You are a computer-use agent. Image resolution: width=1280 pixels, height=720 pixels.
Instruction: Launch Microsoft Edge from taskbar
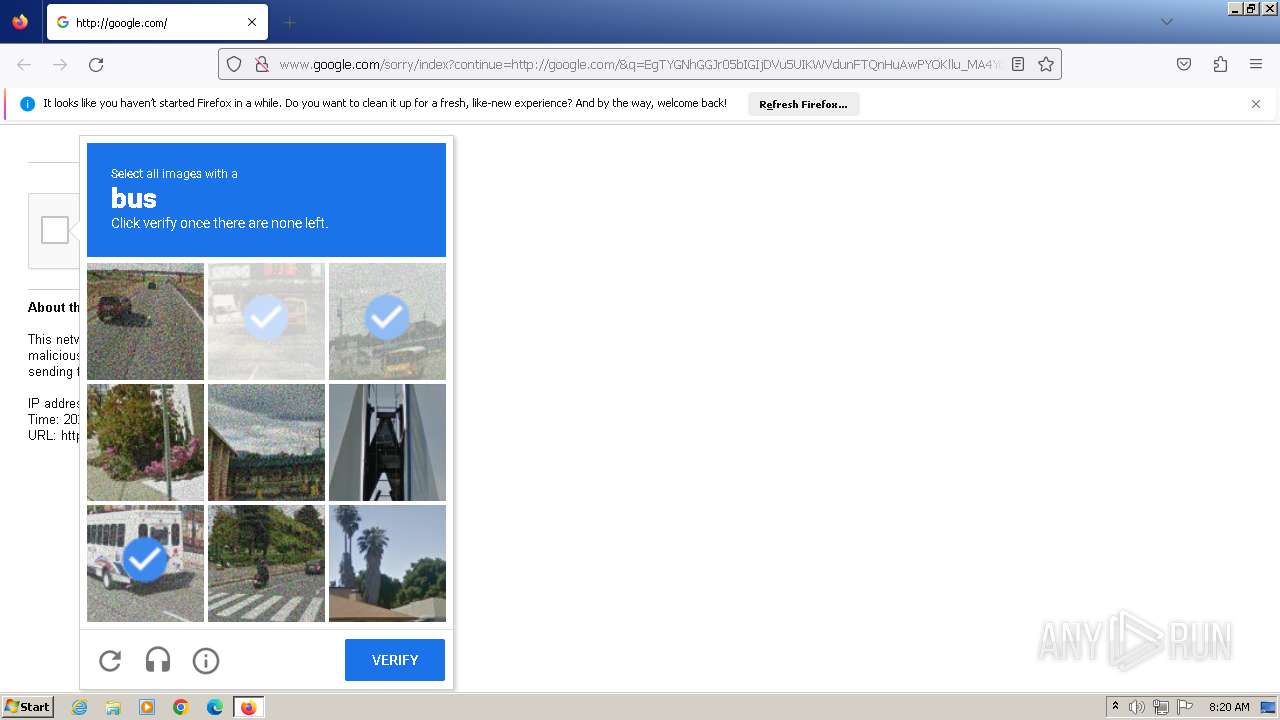tap(215, 707)
